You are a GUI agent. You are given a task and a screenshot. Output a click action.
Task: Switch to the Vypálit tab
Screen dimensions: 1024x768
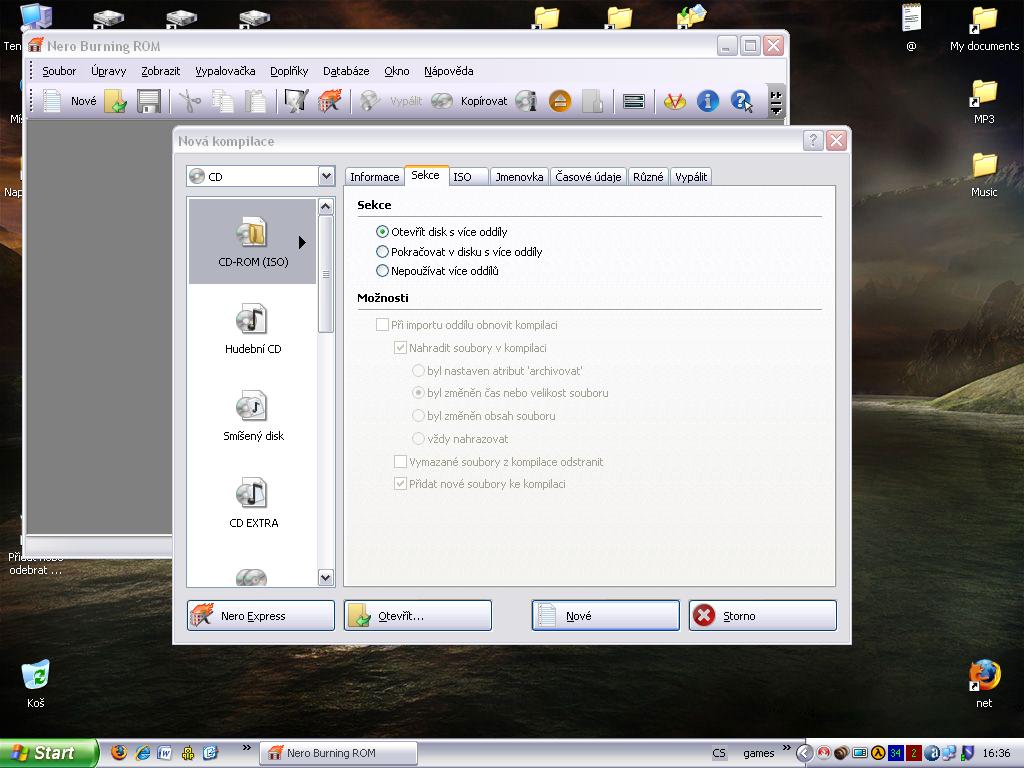tap(691, 177)
